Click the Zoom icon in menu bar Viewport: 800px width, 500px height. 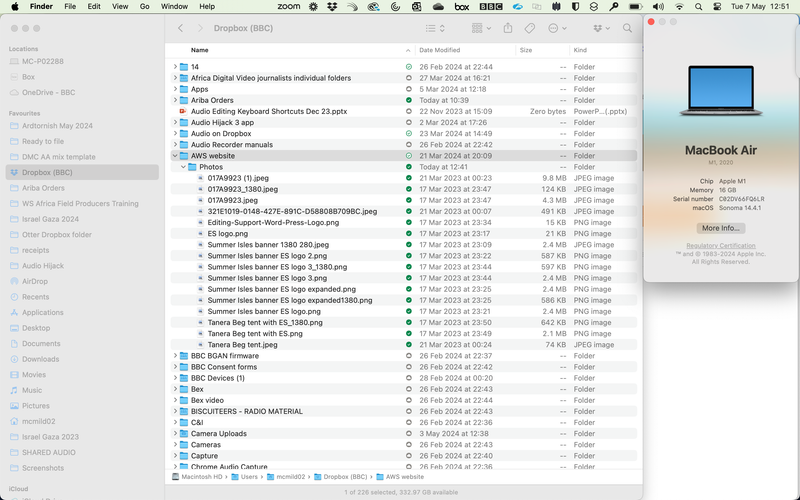click(x=288, y=6)
